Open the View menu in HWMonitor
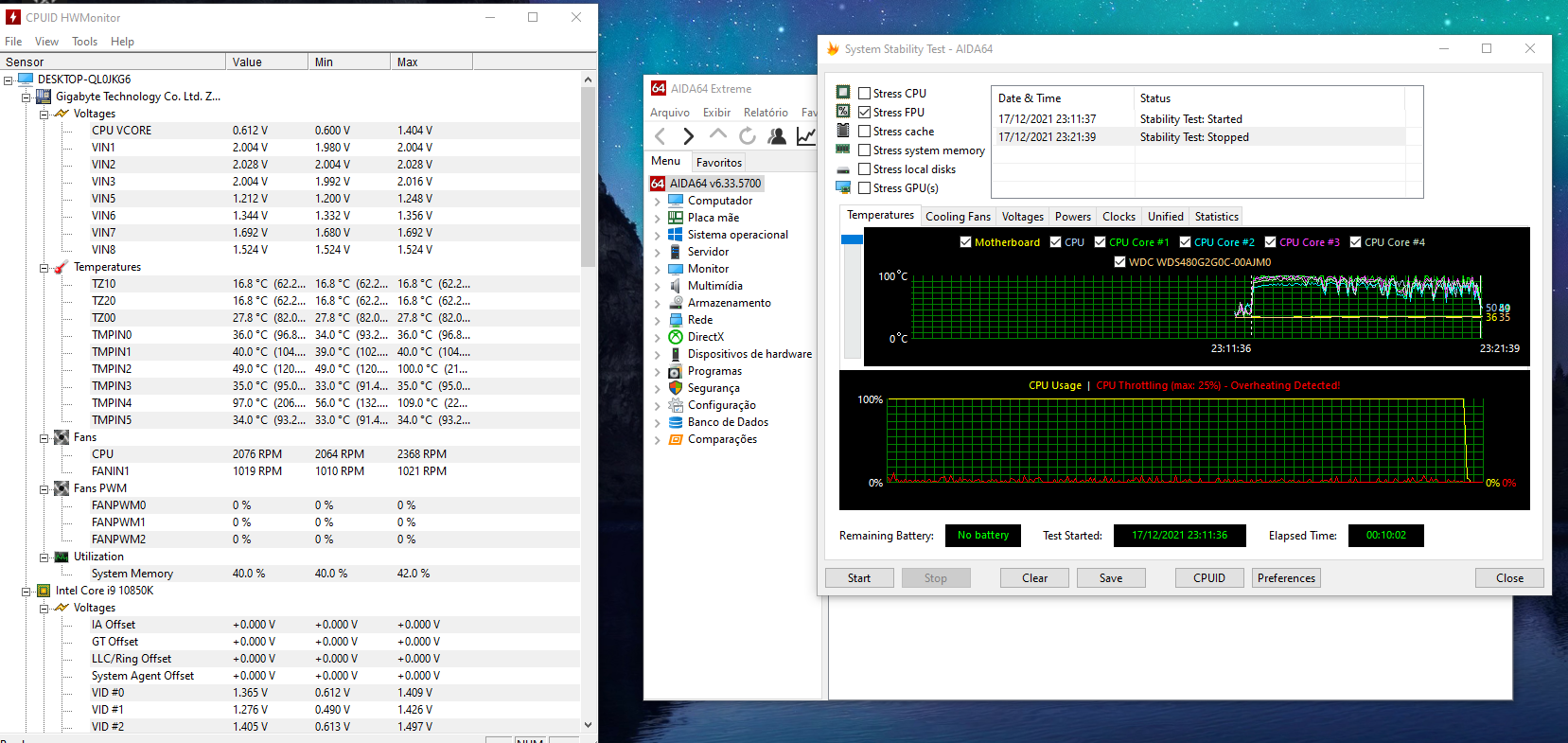 pyautogui.click(x=46, y=42)
